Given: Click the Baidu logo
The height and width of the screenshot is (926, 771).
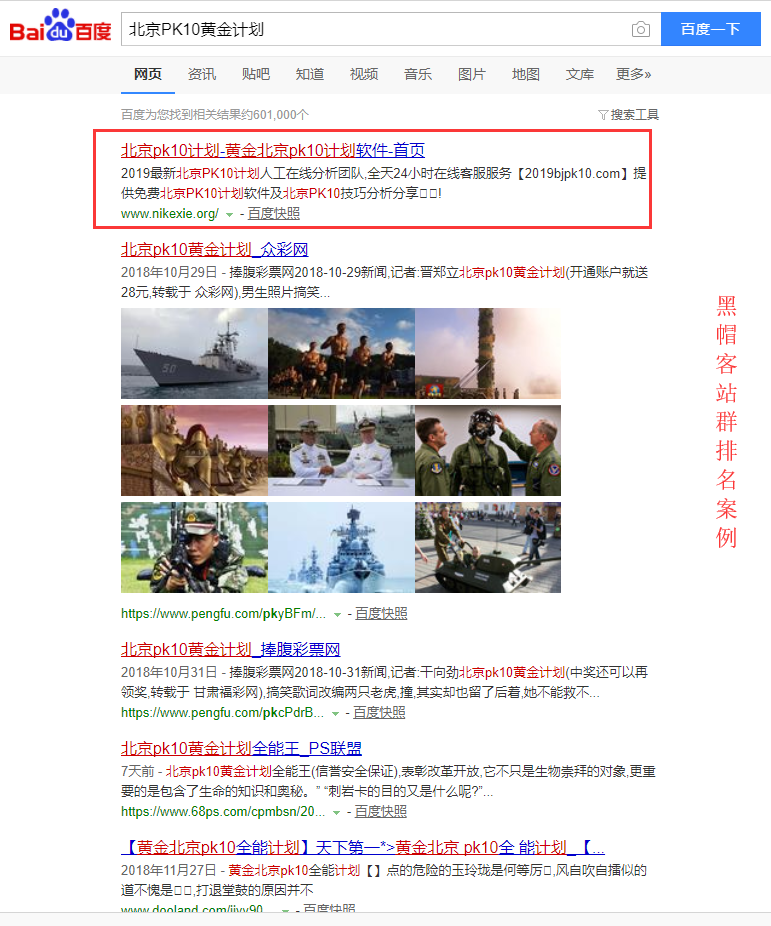Looking at the screenshot, I should [60, 26].
